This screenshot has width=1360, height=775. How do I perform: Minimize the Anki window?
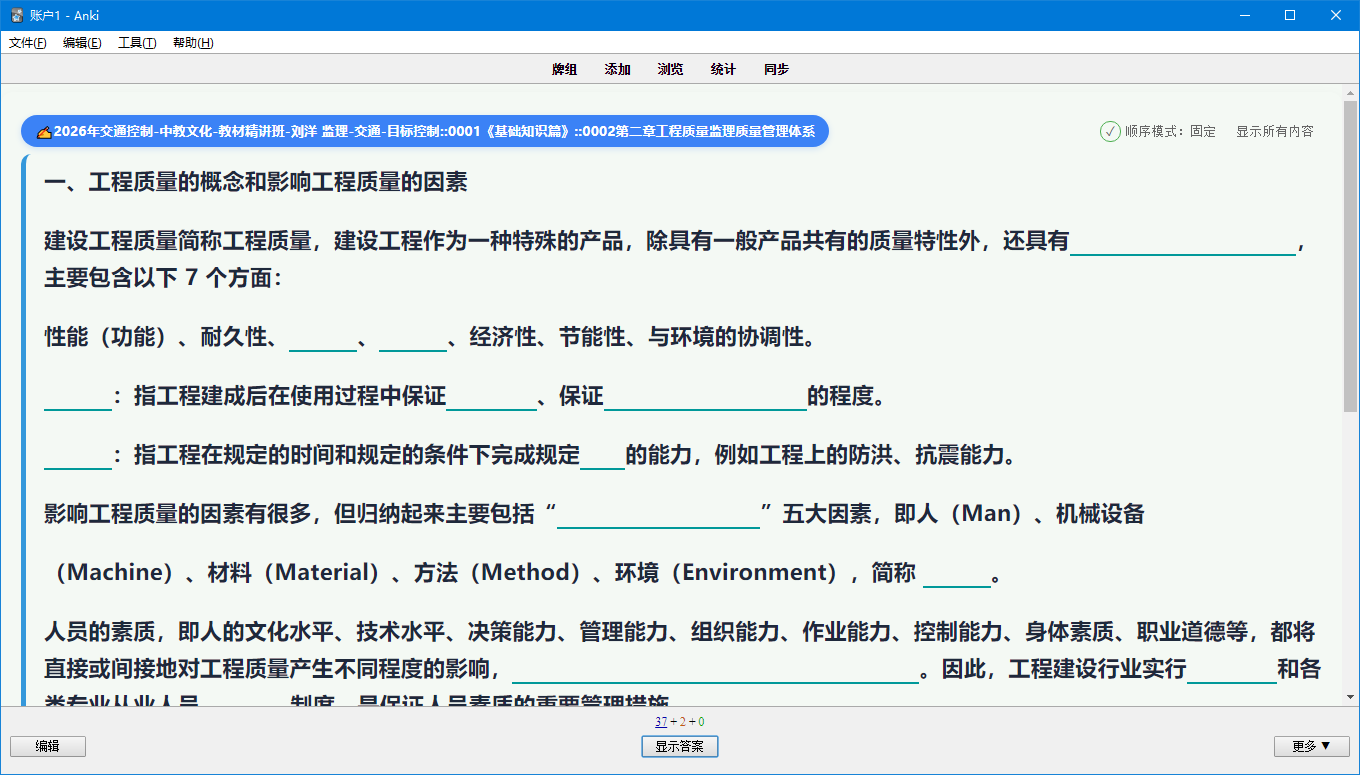[x=1245, y=15]
